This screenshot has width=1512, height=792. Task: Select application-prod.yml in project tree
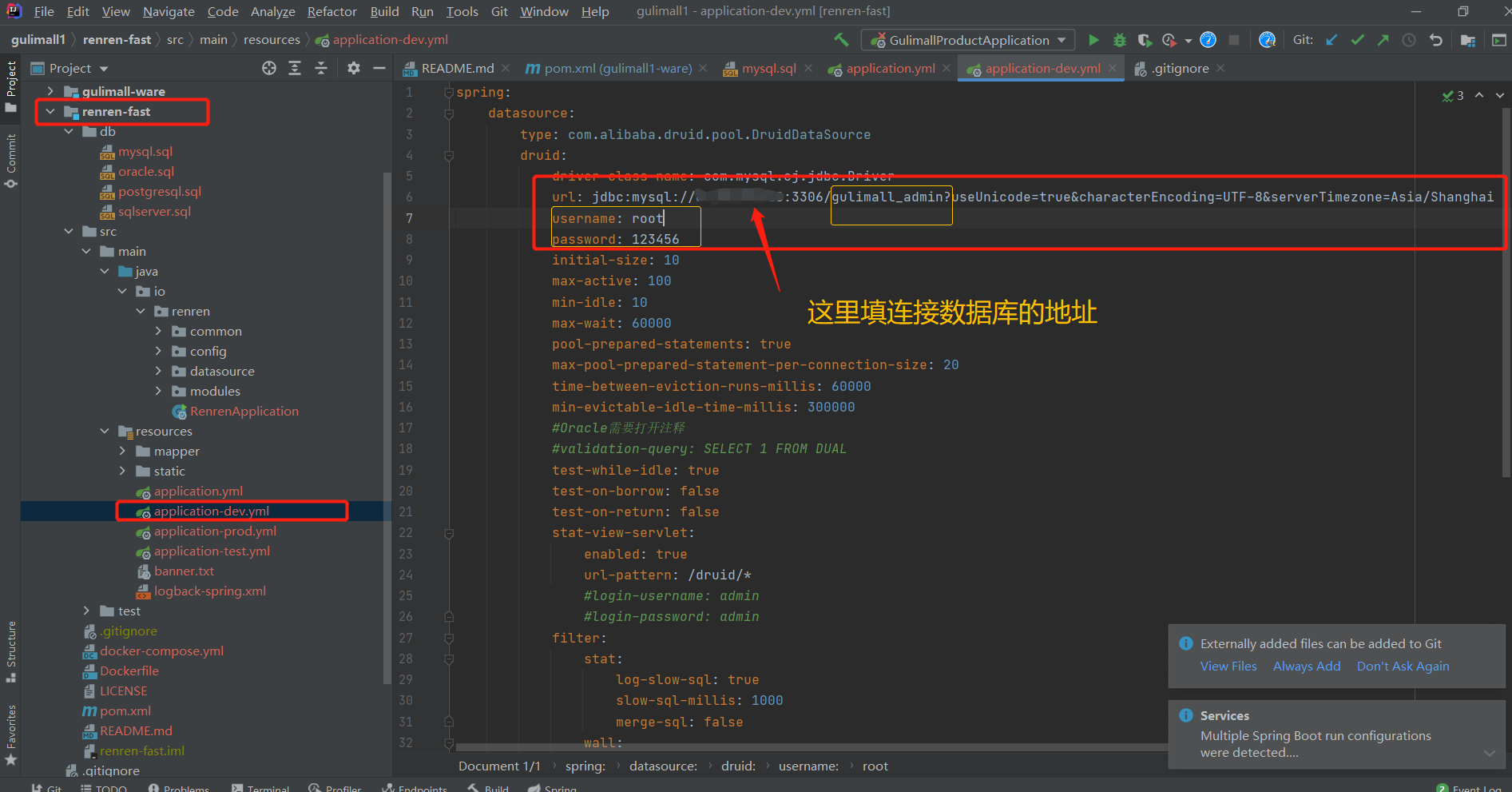point(215,531)
